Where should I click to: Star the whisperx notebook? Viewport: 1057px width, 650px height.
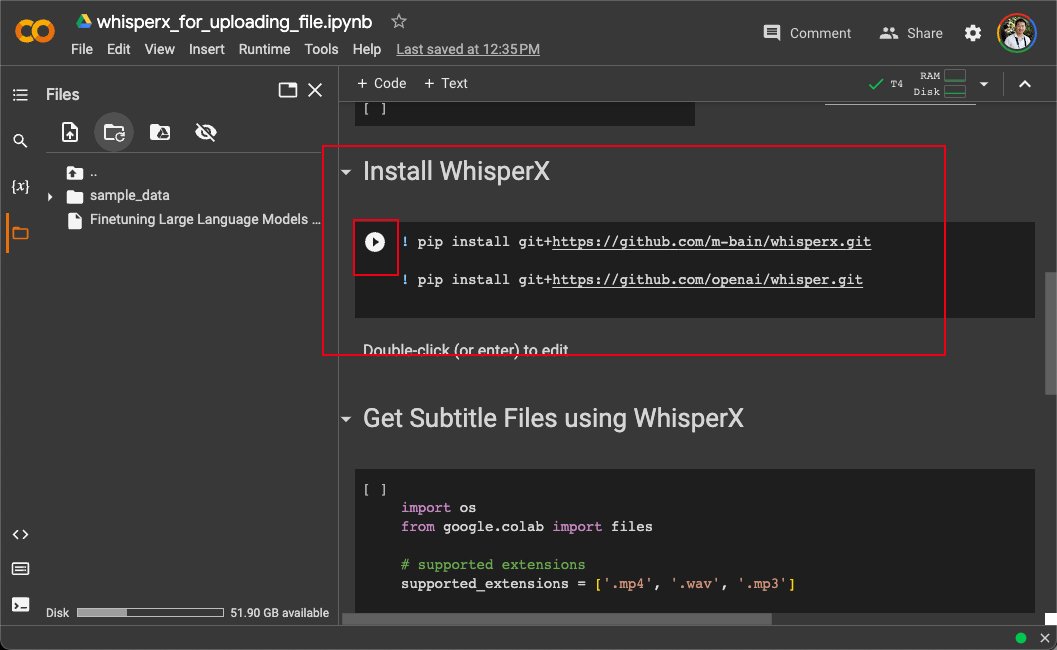pos(399,22)
